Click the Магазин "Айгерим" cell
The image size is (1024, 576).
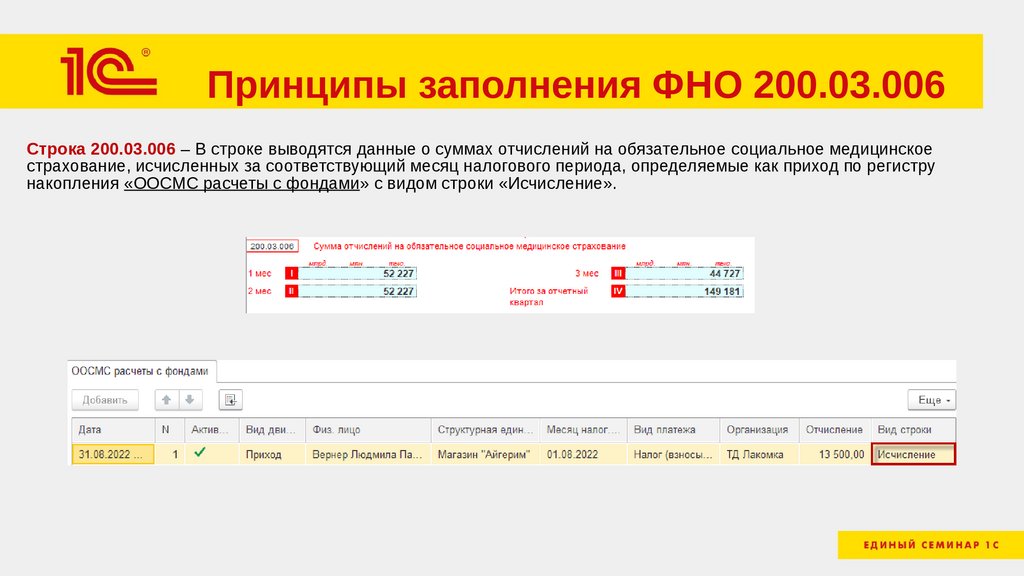point(485,454)
